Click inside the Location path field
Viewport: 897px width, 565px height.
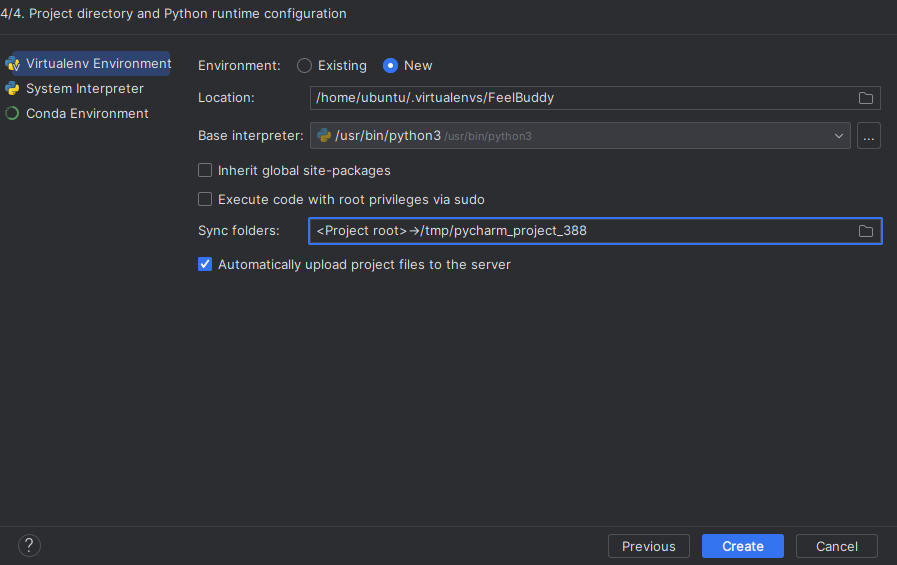[584, 98]
